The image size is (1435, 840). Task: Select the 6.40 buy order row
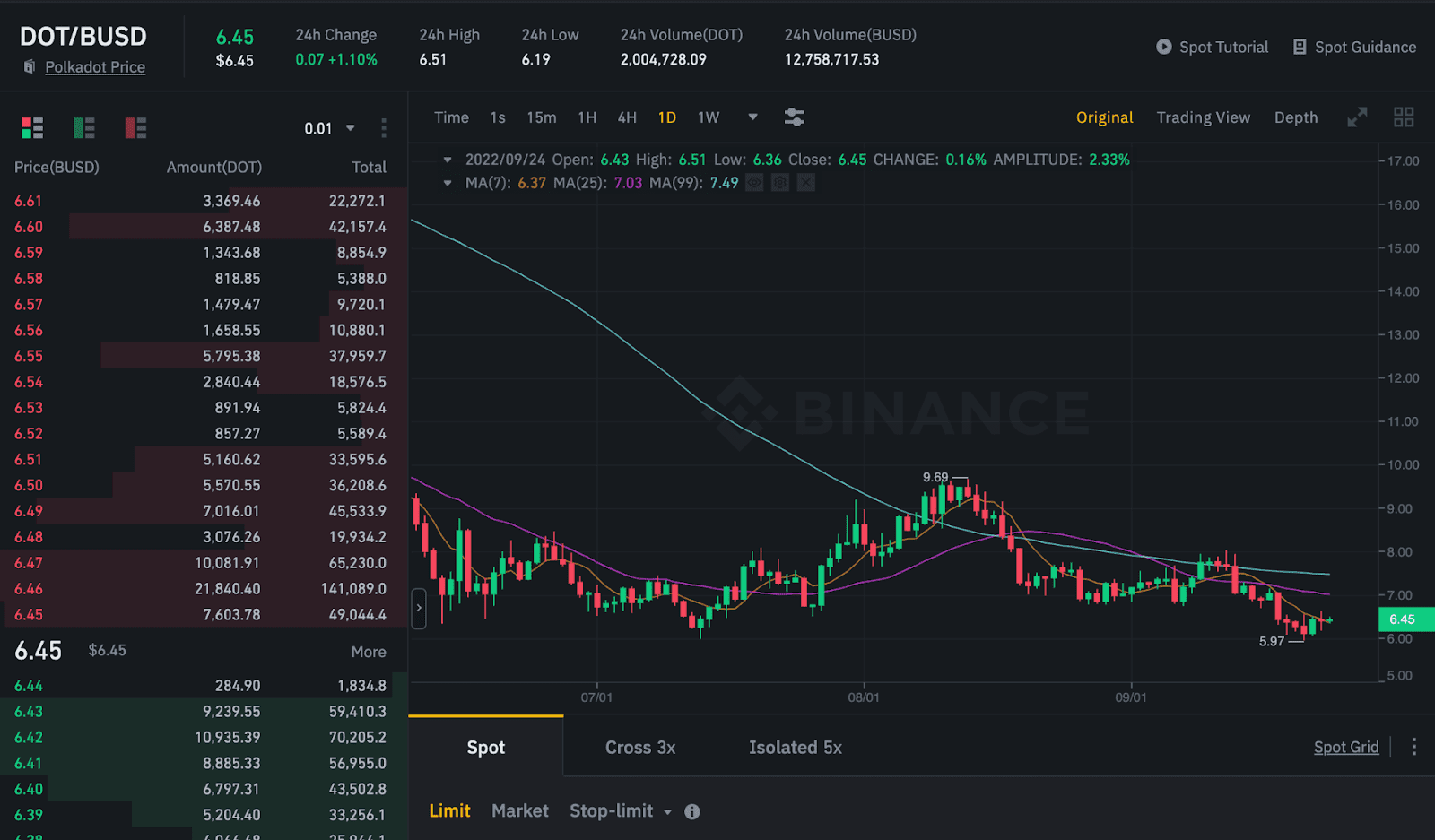point(204,789)
